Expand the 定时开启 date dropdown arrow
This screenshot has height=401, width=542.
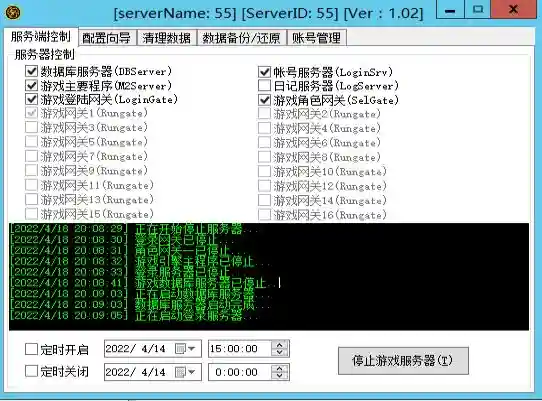coord(191,348)
